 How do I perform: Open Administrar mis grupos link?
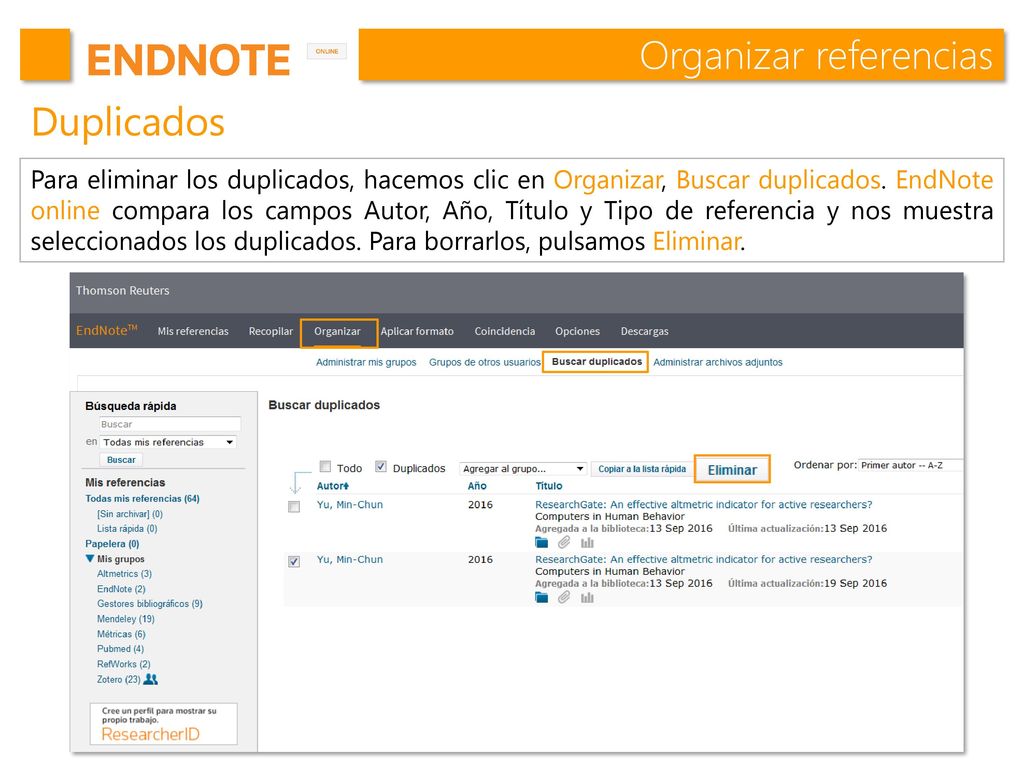coord(366,362)
